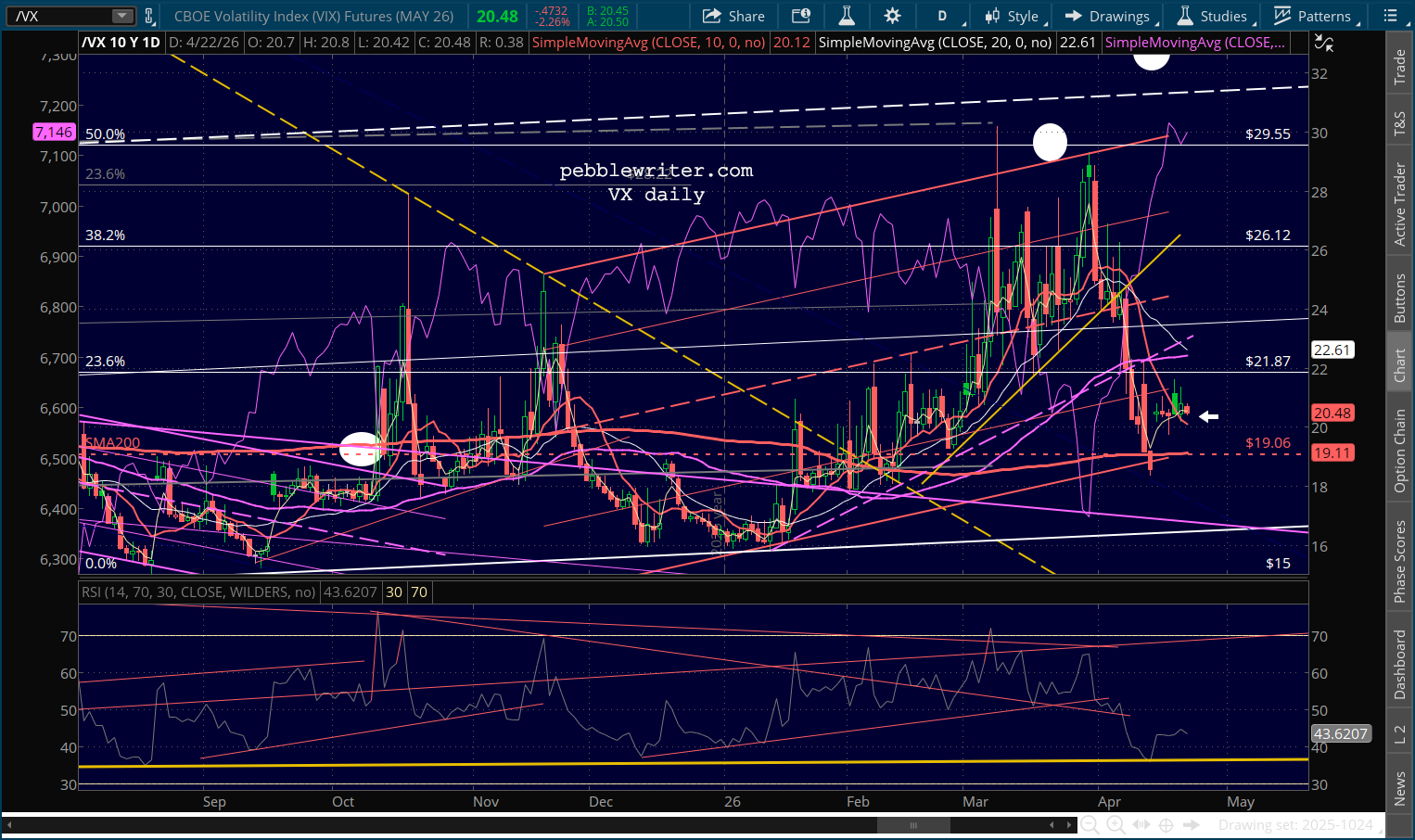1415x840 pixels.
Task: Click the zoom in magnifier
Action: click(1115, 825)
